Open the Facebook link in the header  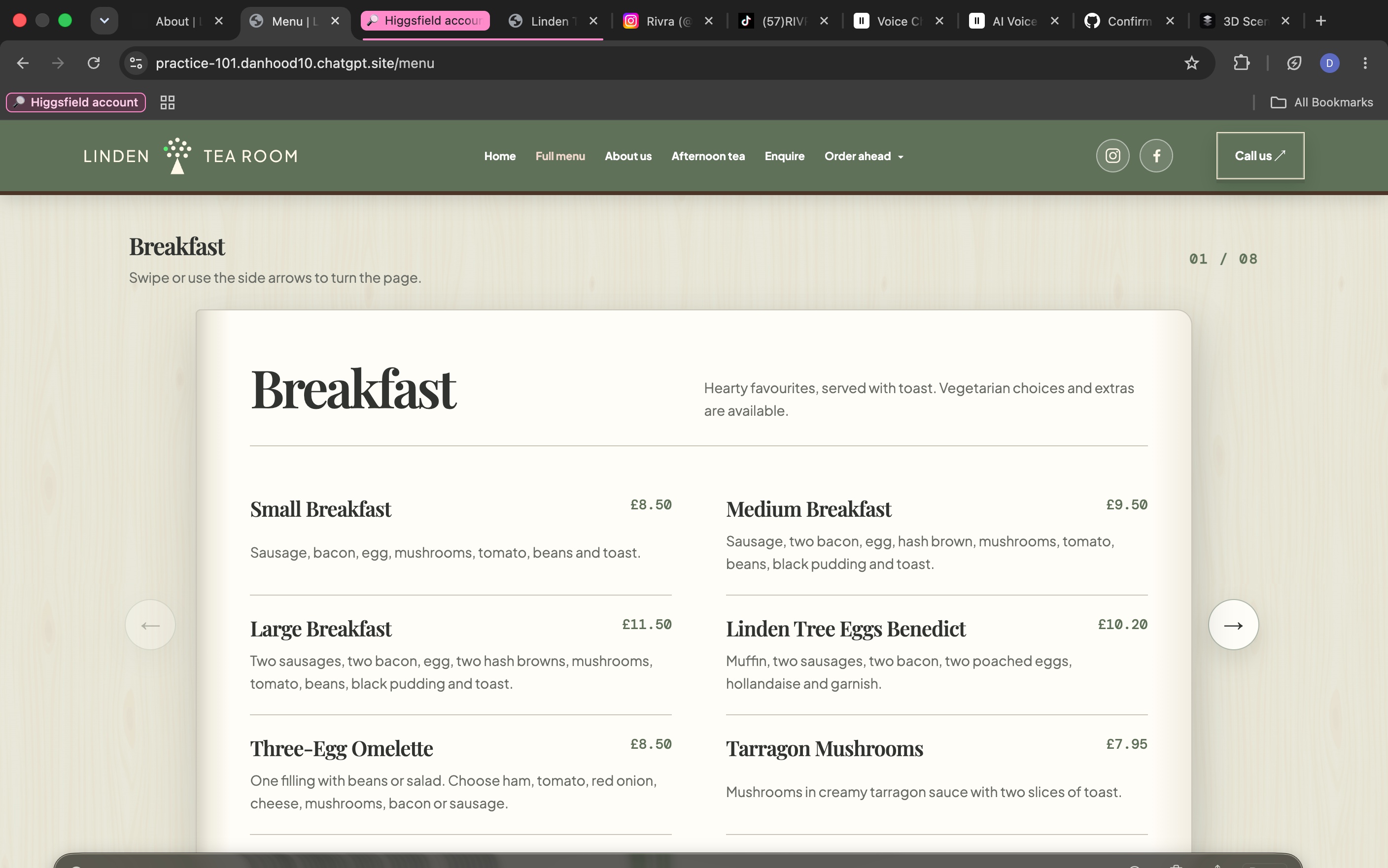click(1155, 156)
